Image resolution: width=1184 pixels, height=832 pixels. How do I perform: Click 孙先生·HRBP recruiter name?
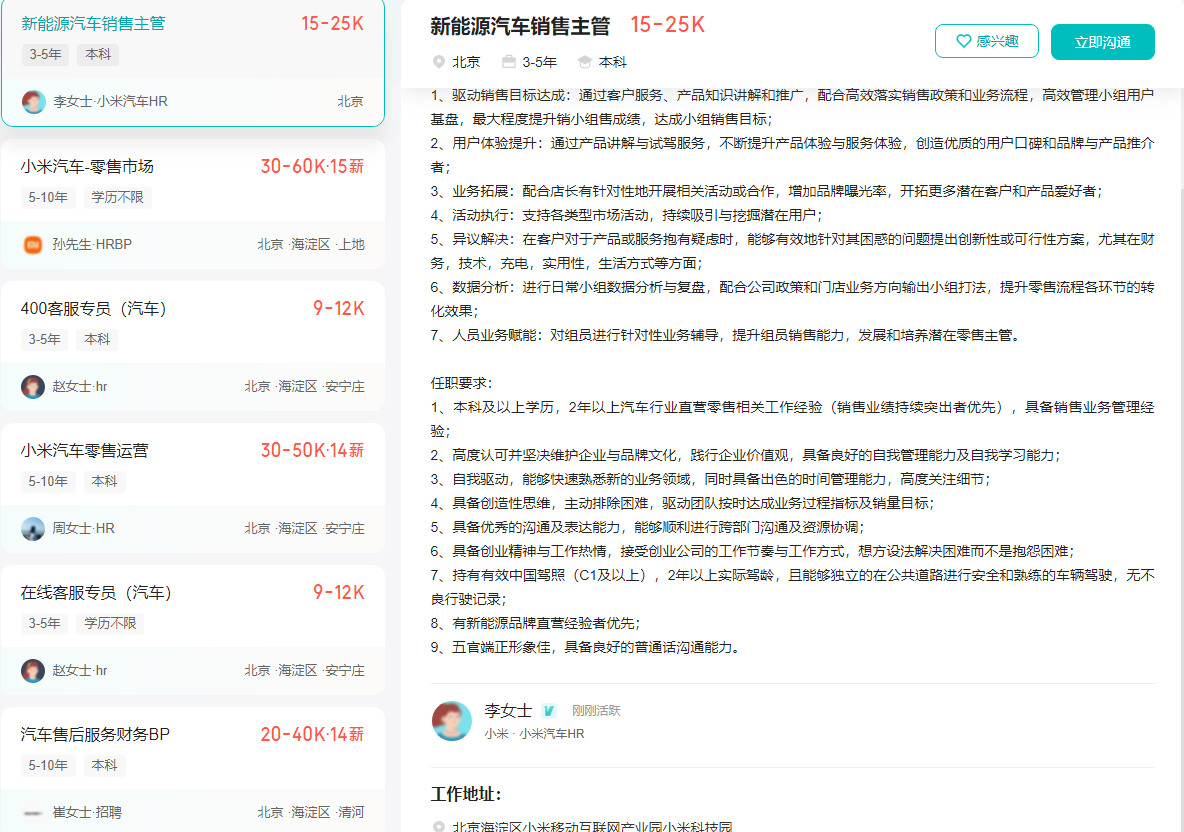point(92,244)
